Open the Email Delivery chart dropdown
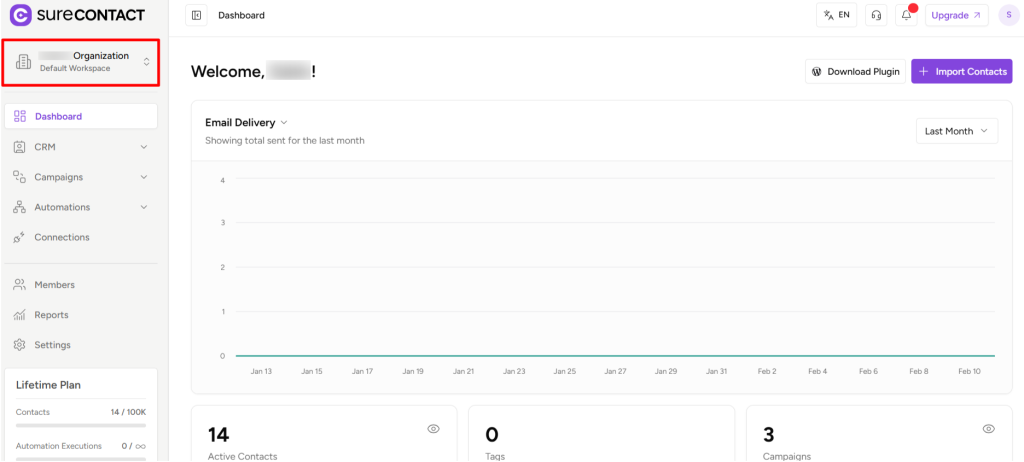 tap(246, 122)
